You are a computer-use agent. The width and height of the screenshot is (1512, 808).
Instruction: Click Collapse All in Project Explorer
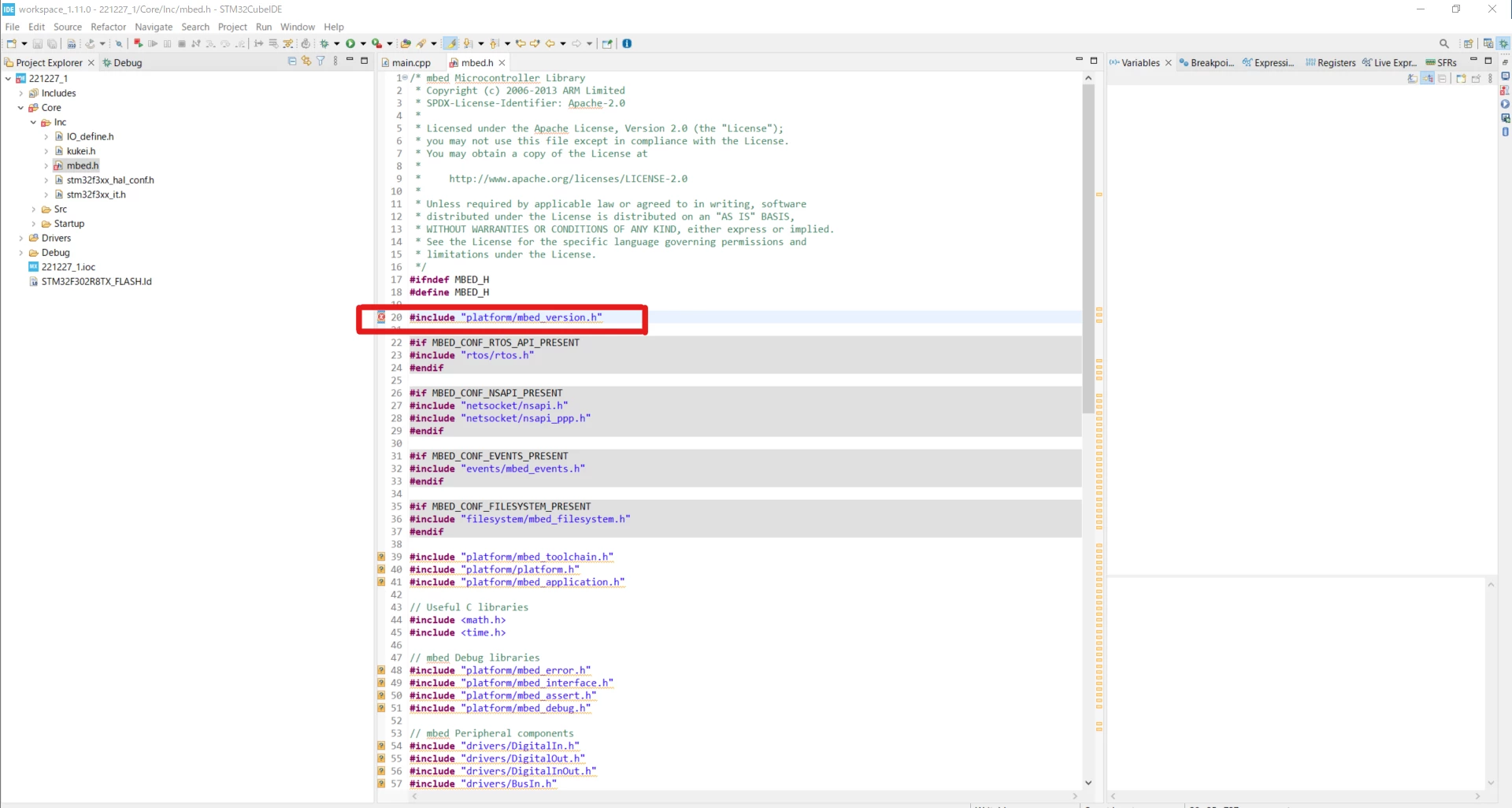[292, 61]
